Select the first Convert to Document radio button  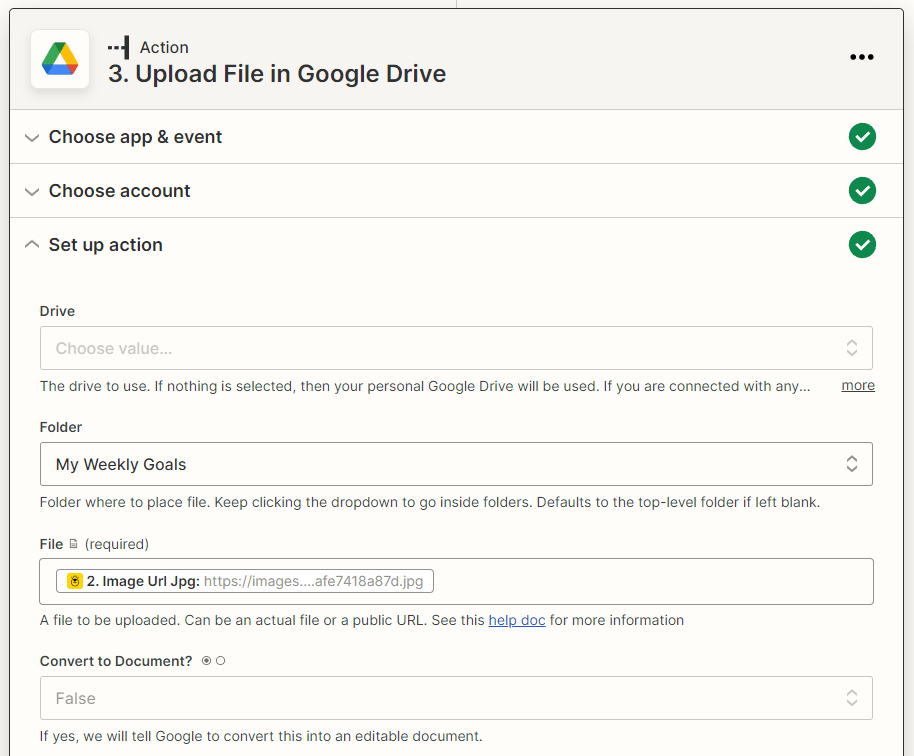tap(206, 660)
